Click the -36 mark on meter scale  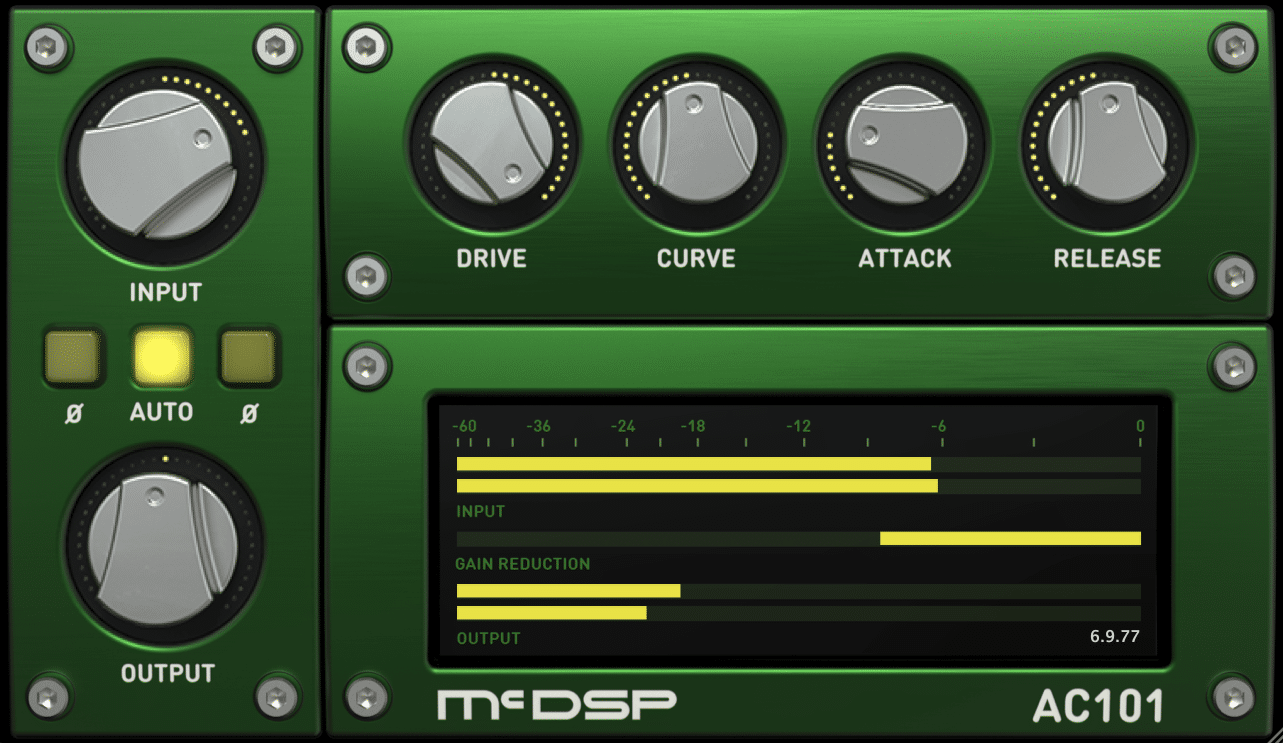coord(538,426)
